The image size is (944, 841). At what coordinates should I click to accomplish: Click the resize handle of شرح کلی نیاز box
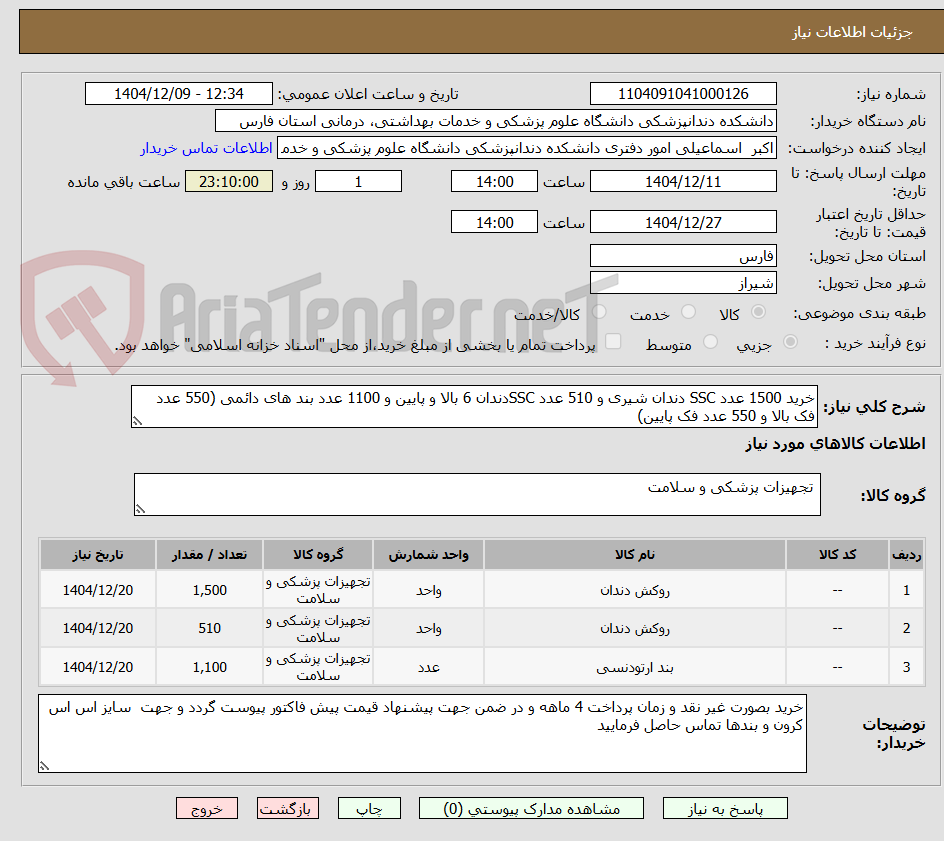[137, 421]
